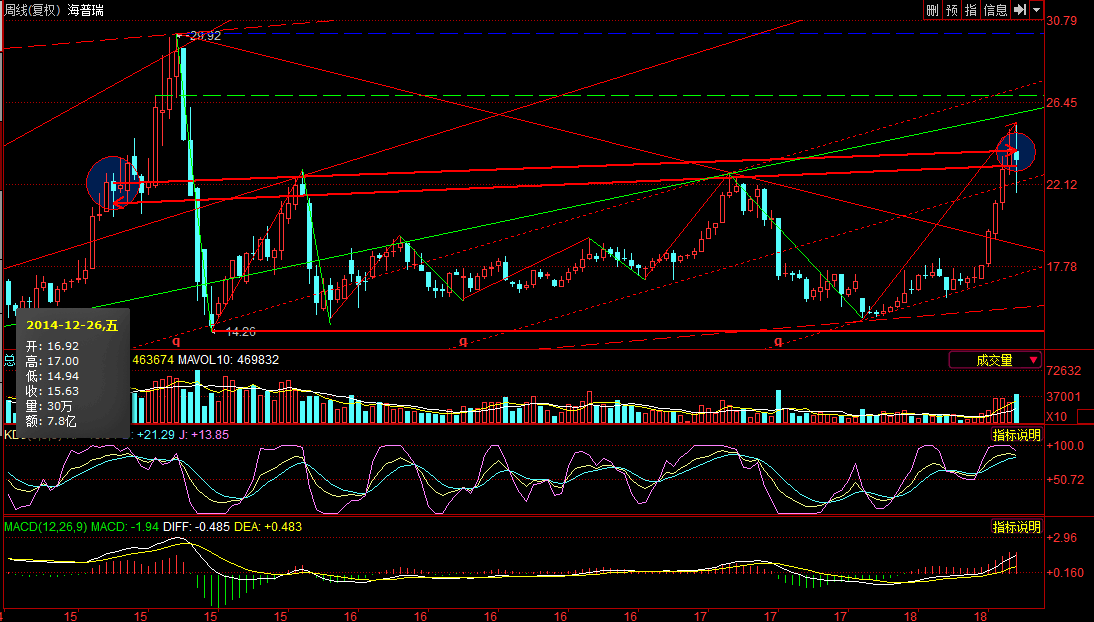Click the 海普瑞 stock name
Screen dimensions: 1094x622
pos(85,10)
